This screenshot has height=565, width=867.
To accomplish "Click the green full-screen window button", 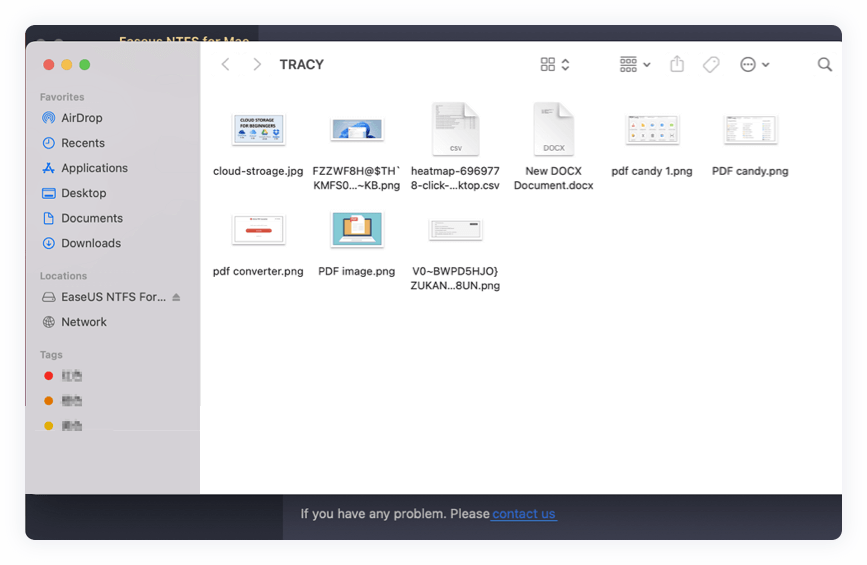I will (x=85, y=65).
